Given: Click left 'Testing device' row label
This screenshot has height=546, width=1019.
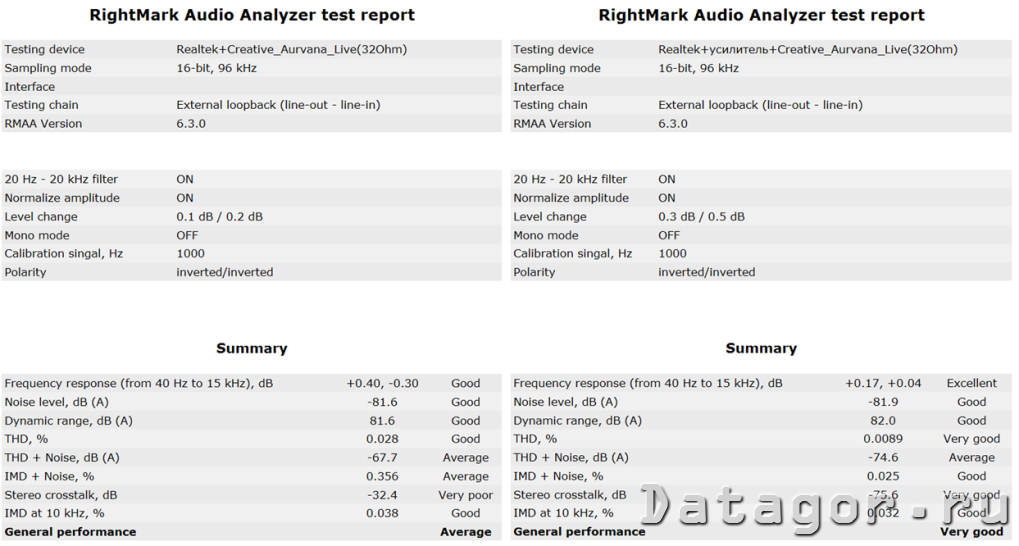Looking at the screenshot, I should [x=44, y=49].
